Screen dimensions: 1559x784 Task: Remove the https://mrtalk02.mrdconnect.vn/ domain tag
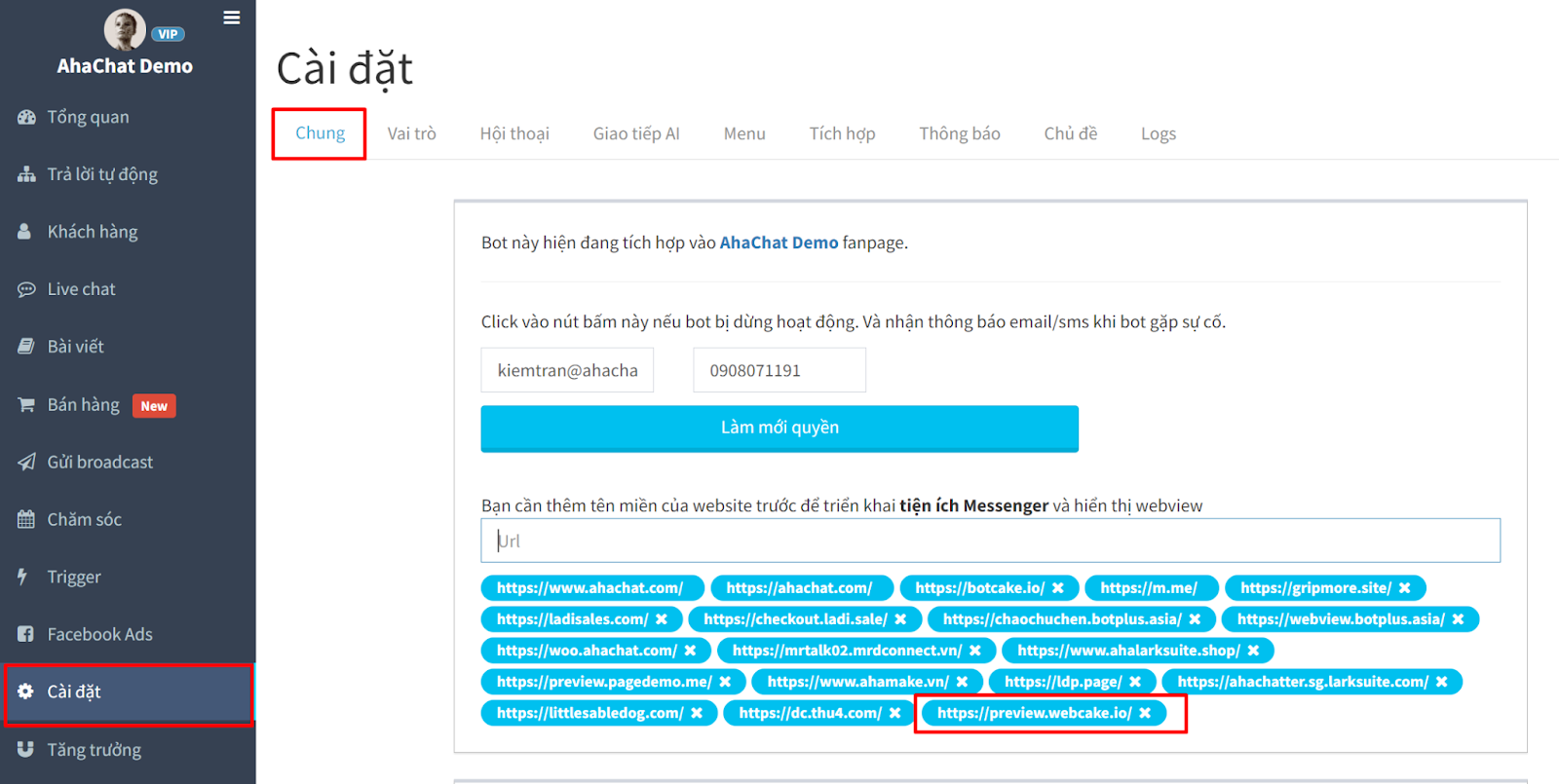(975, 651)
